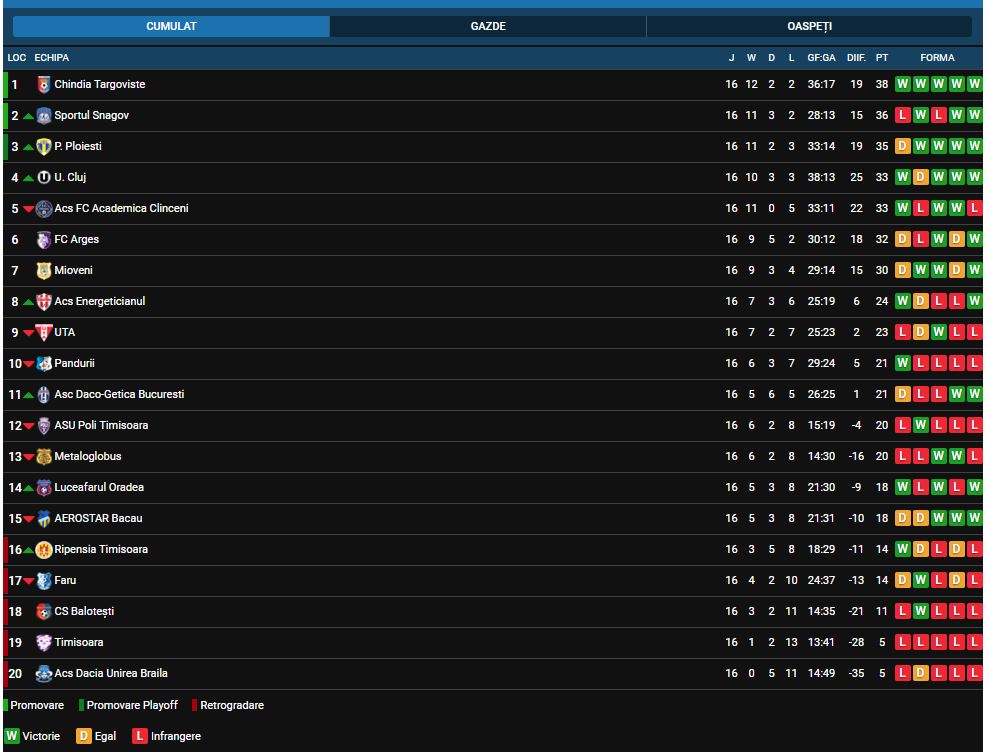Click the Pandurii team crest

(44, 363)
